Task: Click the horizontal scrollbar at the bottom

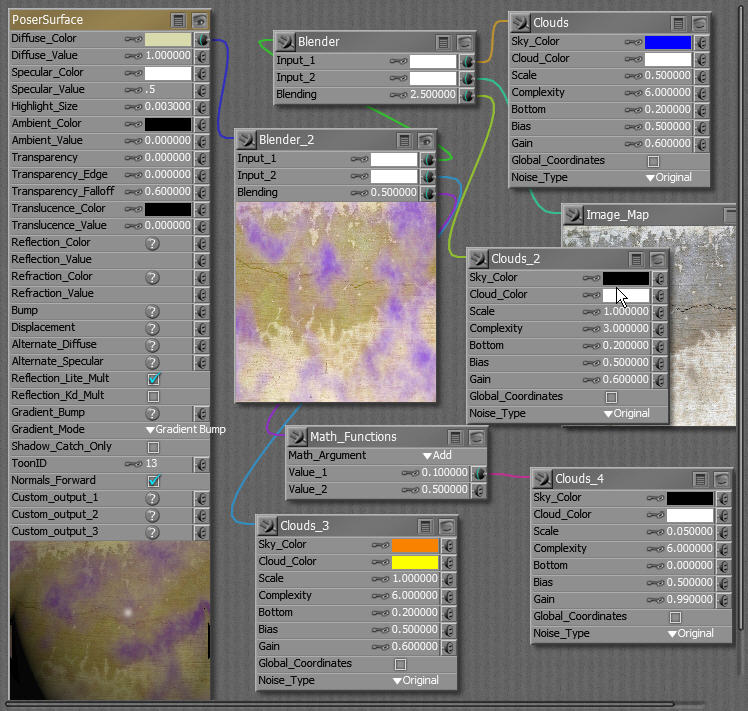Action: pos(340,704)
